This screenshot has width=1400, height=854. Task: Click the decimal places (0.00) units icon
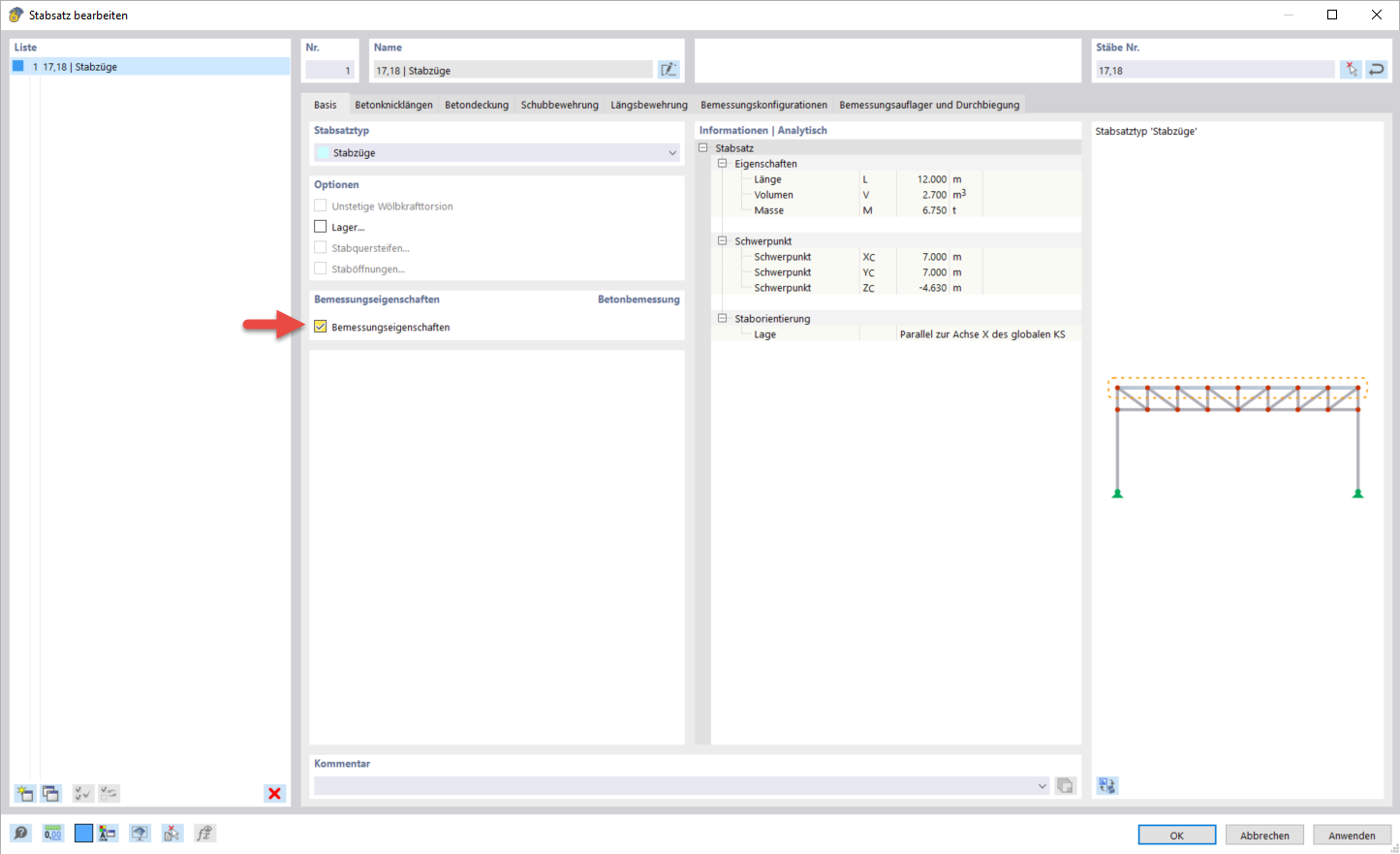52,833
